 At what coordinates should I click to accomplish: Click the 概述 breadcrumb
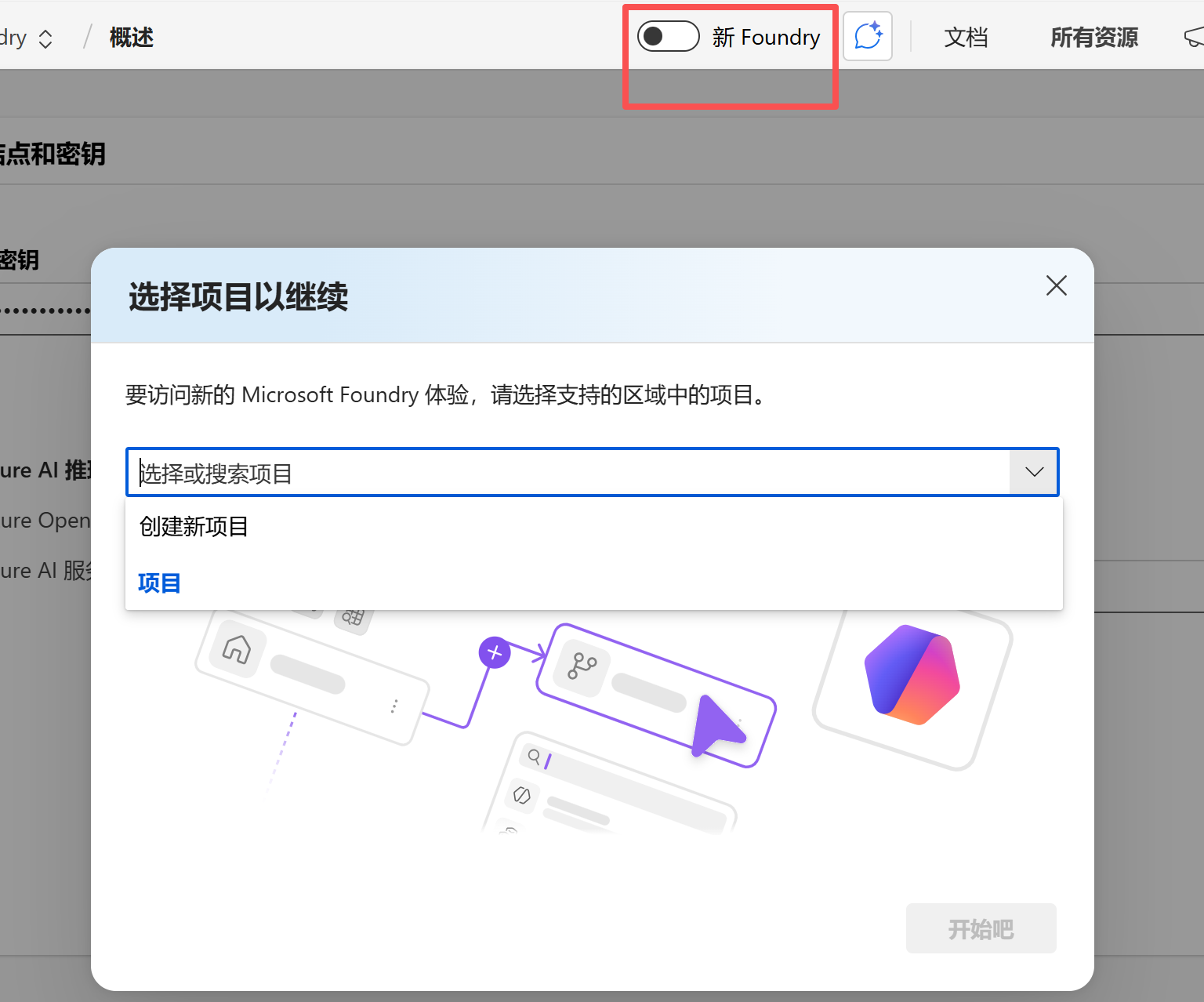point(131,37)
